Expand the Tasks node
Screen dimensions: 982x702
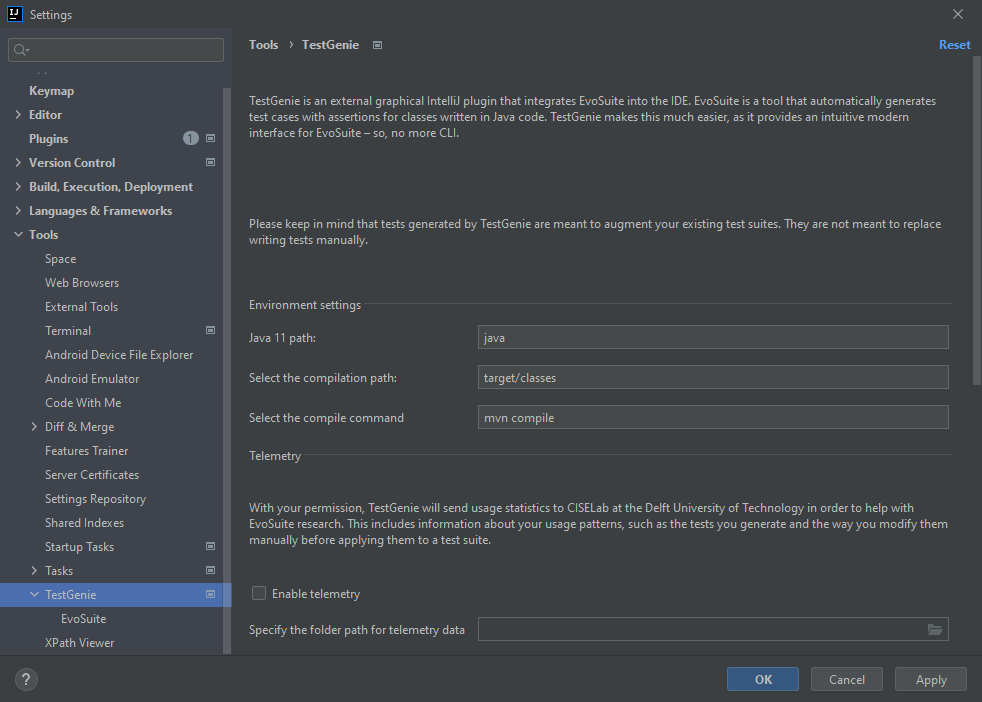tap(34, 570)
